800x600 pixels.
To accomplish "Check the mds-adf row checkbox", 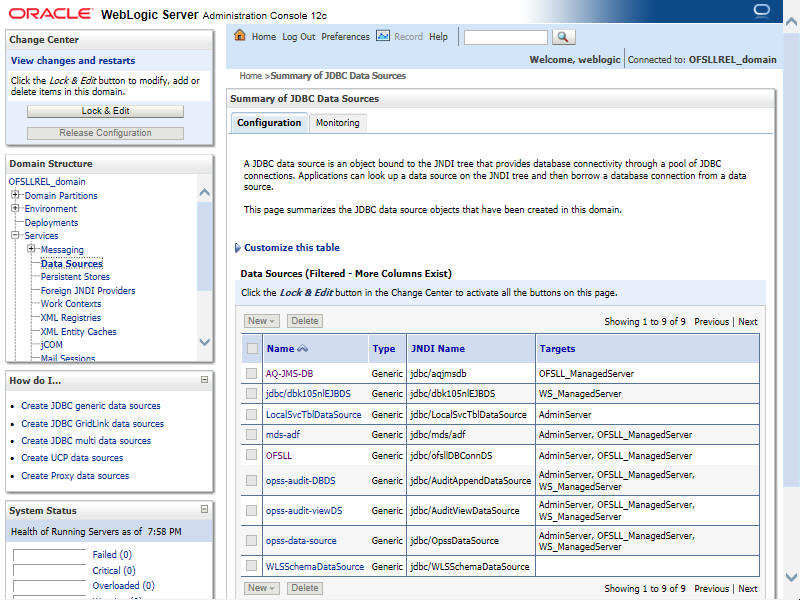I will [x=252, y=434].
